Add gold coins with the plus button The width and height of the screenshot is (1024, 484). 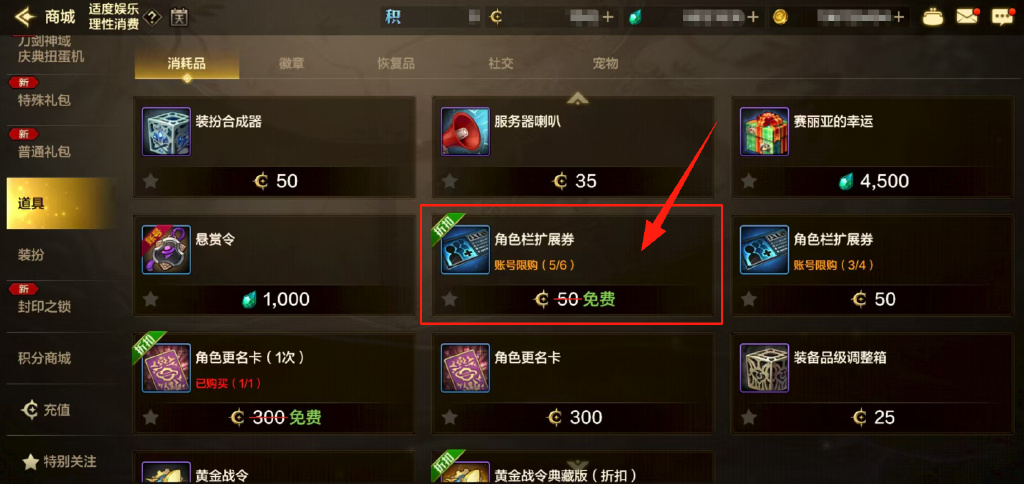pos(901,17)
